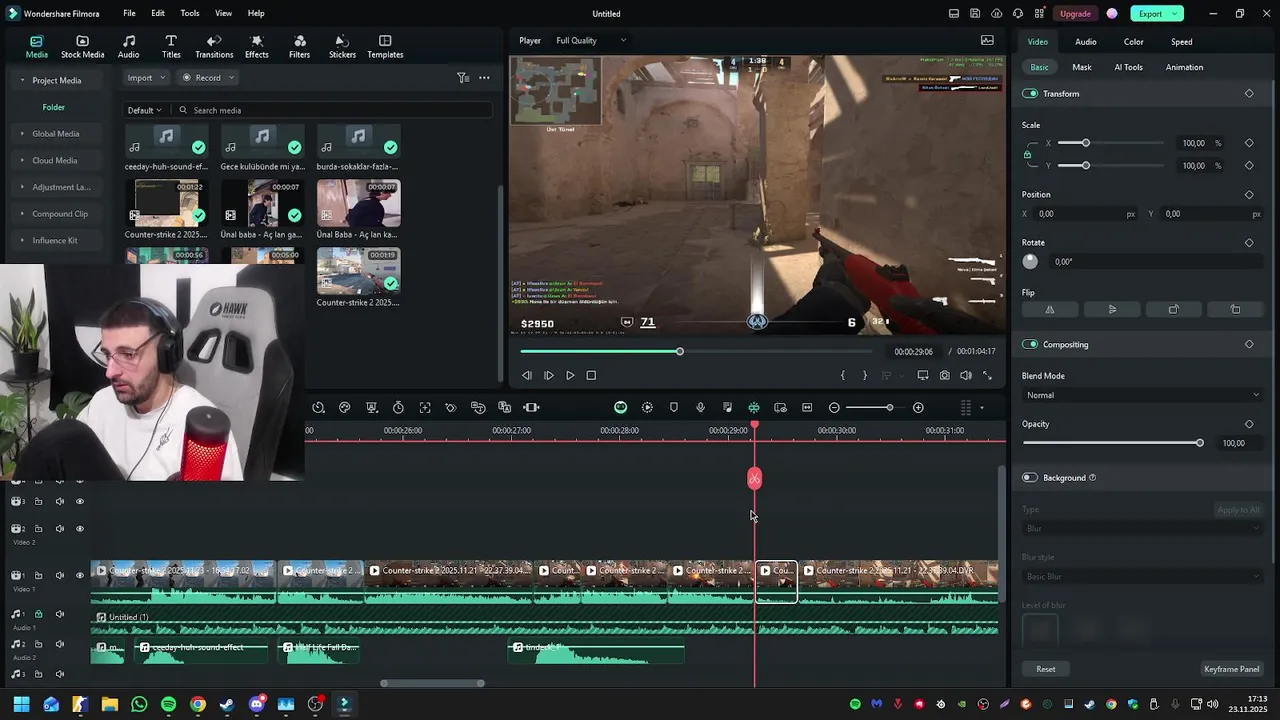The width and height of the screenshot is (1280, 720).
Task: Click the mark in curly brace button
Action: [843, 375]
